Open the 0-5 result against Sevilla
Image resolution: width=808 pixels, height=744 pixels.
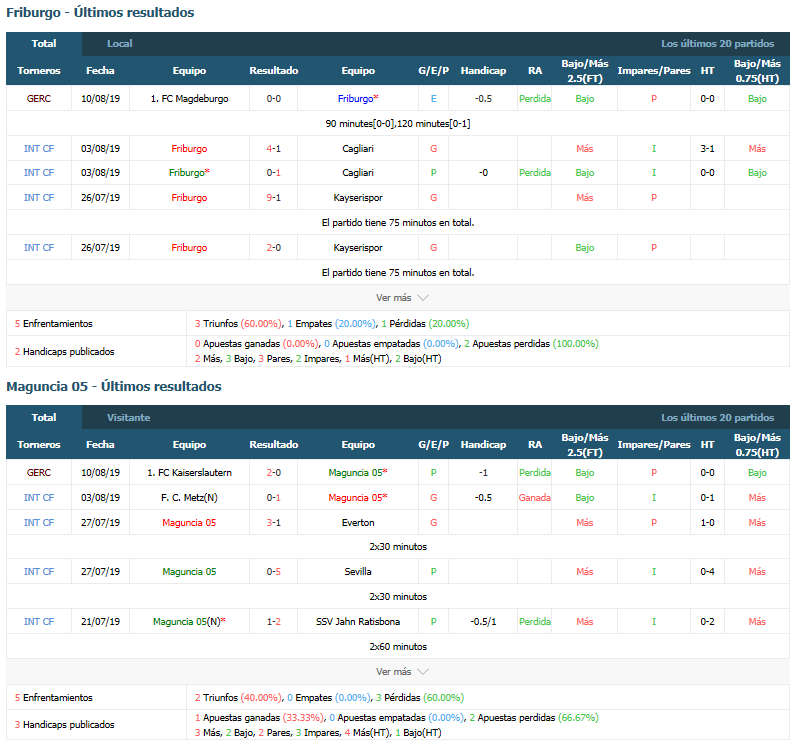point(274,571)
